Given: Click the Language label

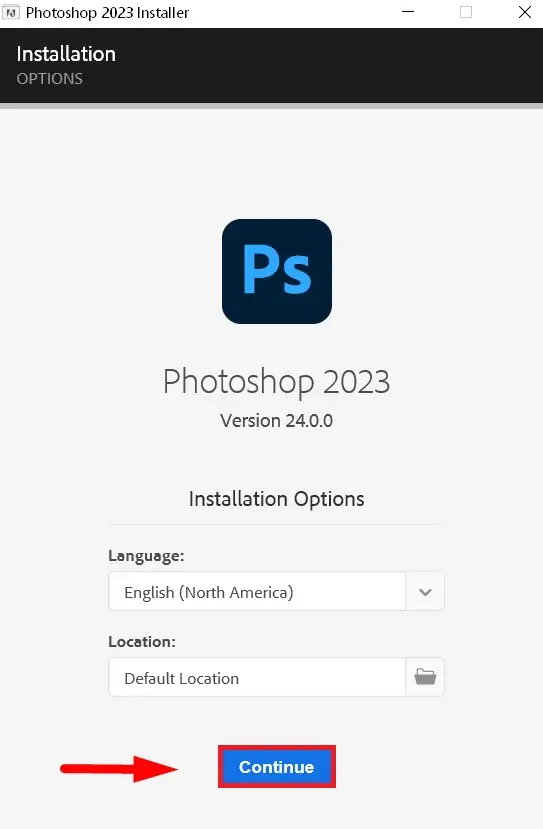Looking at the screenshot, I should click(x=146, y=556).
